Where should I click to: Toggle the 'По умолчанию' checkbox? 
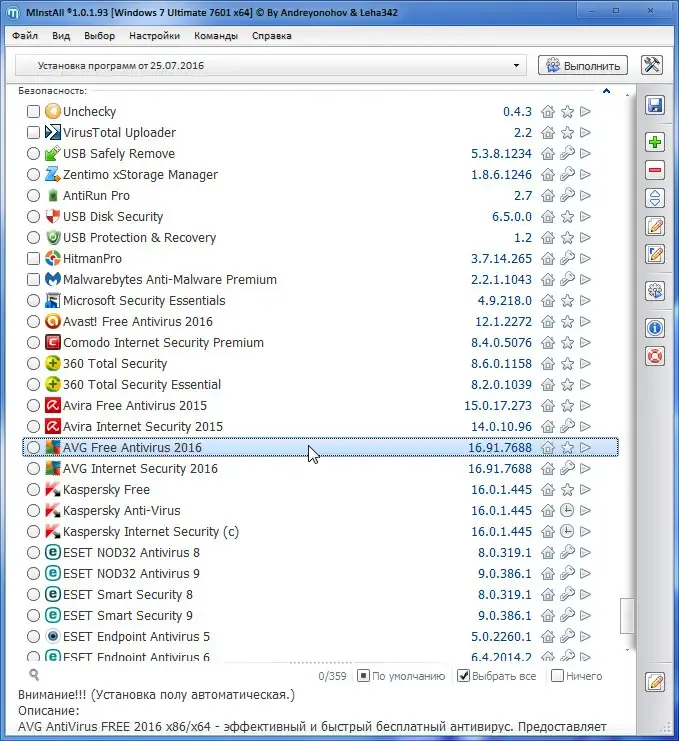tap(363, 676)
